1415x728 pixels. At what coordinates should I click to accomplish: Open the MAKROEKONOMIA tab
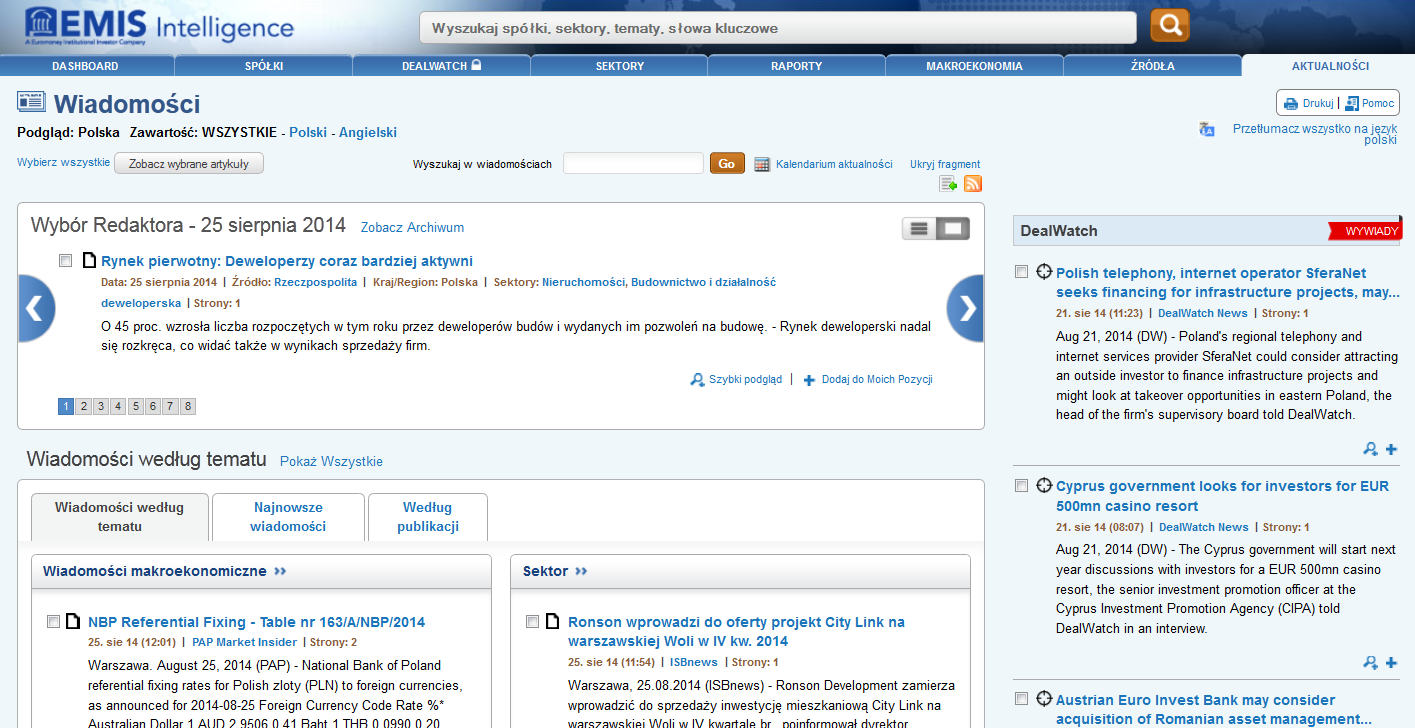point(975,66)
